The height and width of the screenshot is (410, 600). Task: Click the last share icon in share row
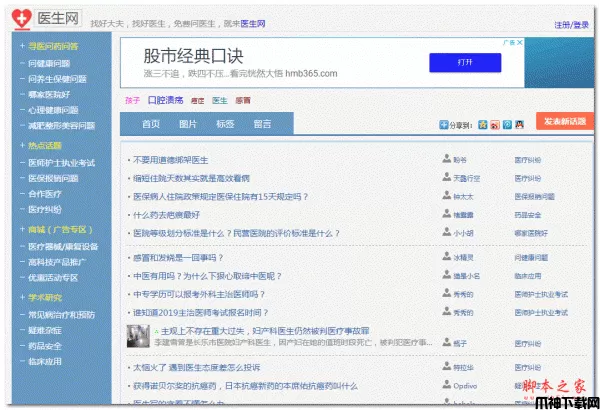(x=519, y=125)
